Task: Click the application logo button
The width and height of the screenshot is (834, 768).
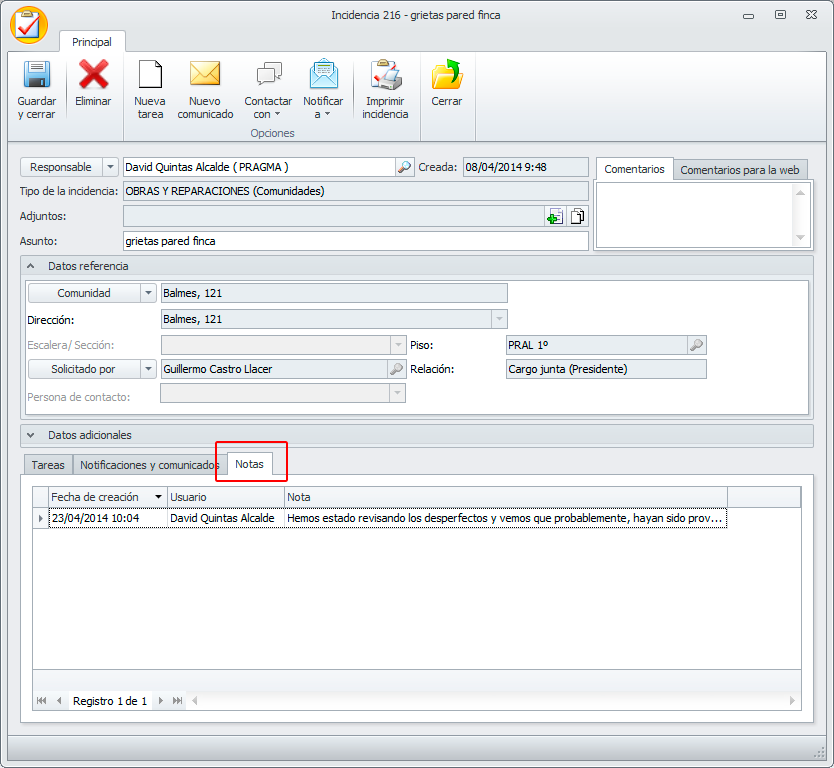Action: (x=29, y=25)
